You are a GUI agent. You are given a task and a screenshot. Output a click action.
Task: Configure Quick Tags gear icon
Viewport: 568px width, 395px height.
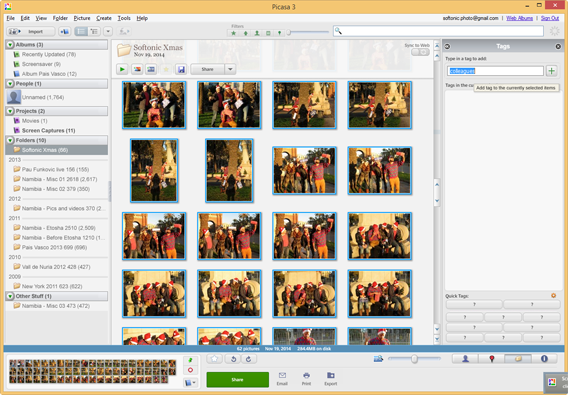(x=554, y=296)
